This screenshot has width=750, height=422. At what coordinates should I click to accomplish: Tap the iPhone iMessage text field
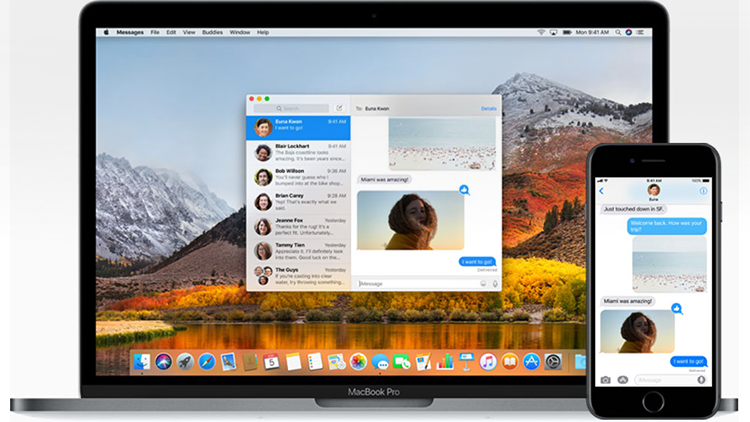[671, 380]
